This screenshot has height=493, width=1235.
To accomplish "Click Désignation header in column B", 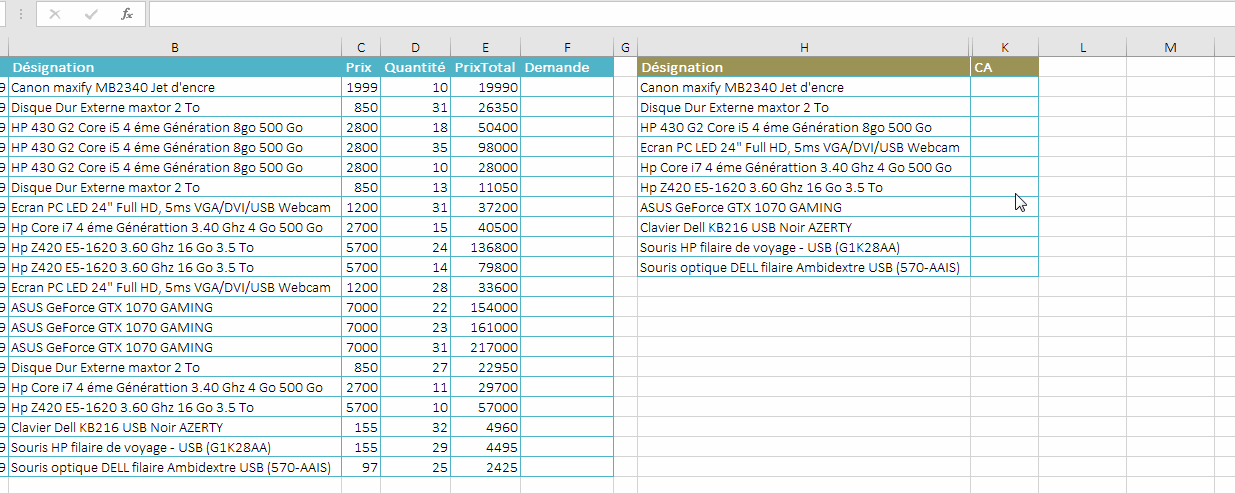I will click(x=175, y=67).
